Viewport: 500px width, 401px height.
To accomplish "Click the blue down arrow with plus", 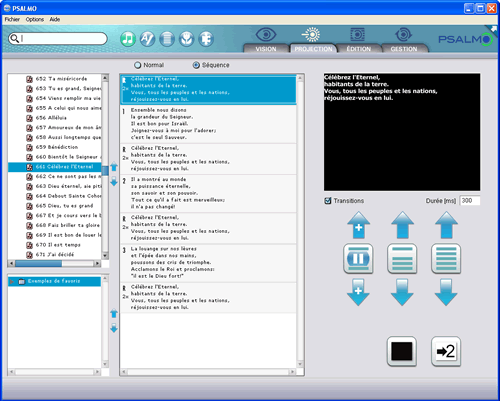I will click(358, 292).
